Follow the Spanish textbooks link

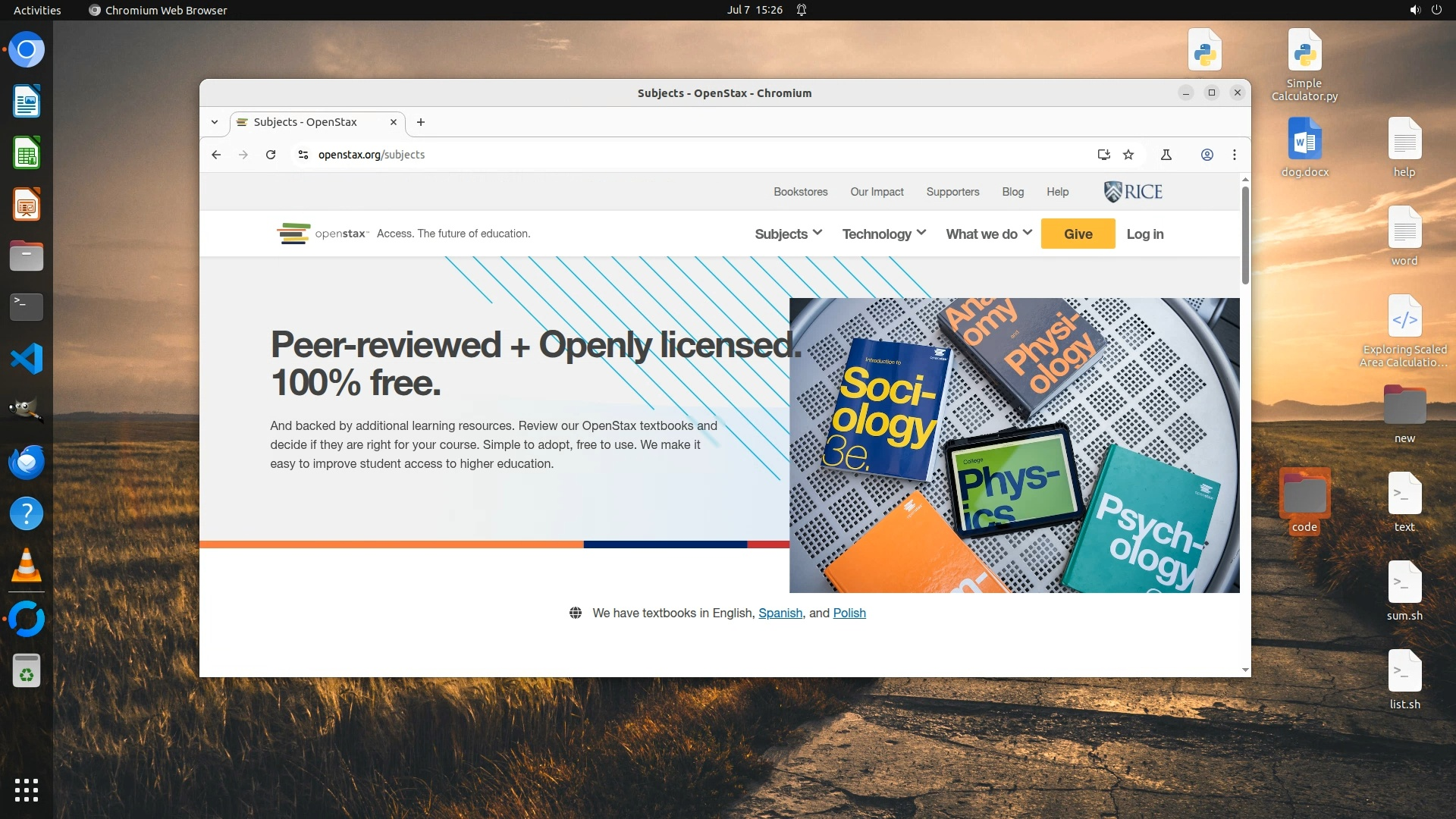pos(780,613)
